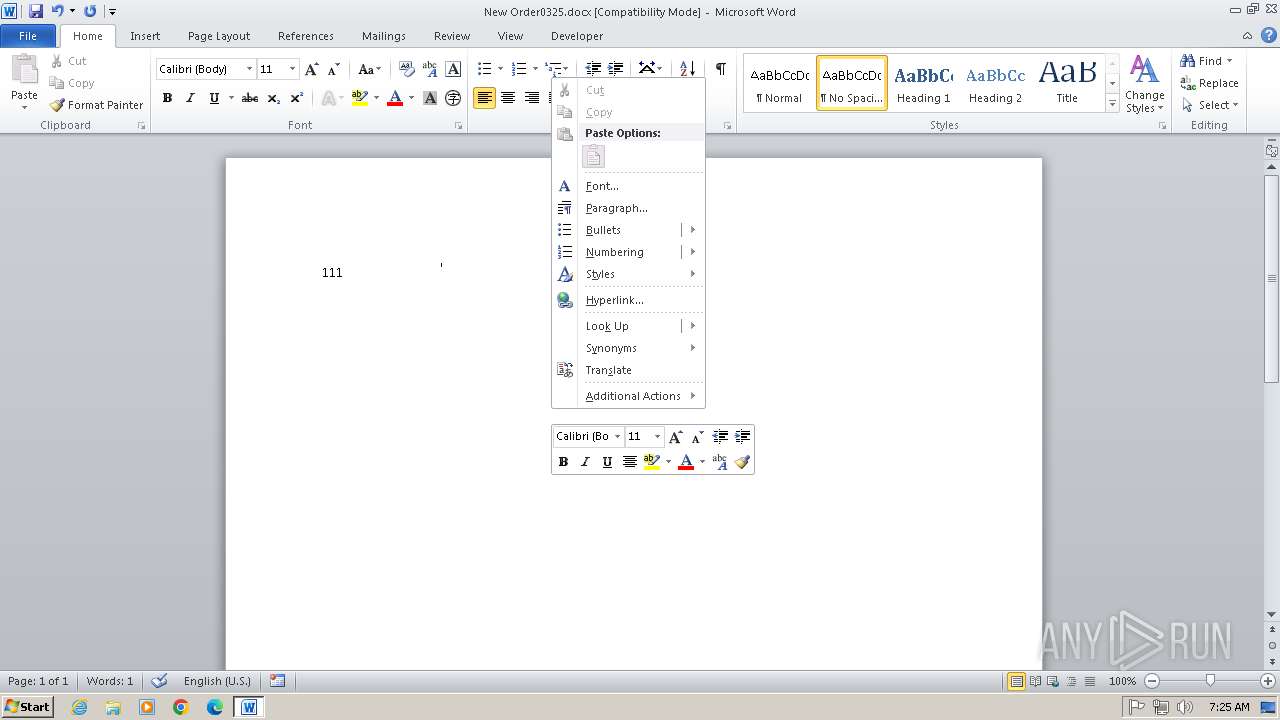Click the Format Painter button
Image resolution: width=1280 pixels, height=720 pixels.
[96, 104]
